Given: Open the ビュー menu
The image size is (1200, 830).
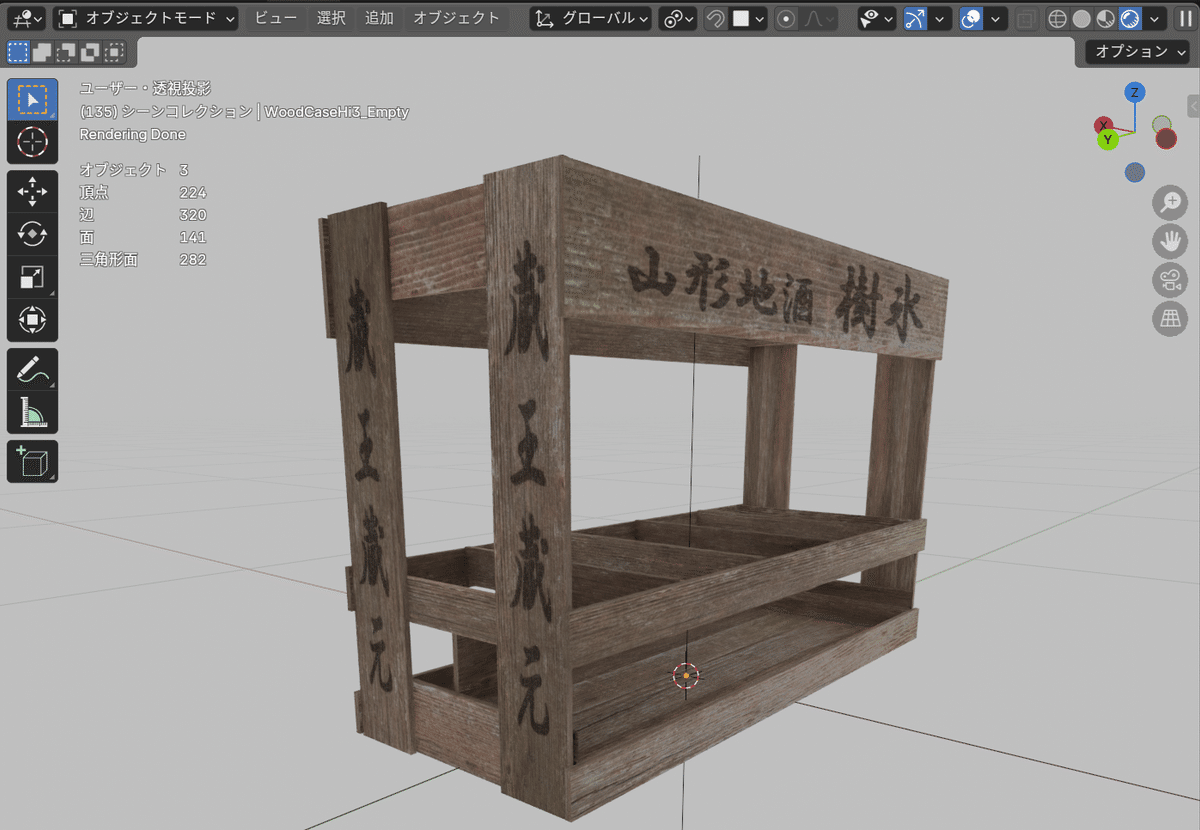Looking at the screenshot, I should [275, 18].
